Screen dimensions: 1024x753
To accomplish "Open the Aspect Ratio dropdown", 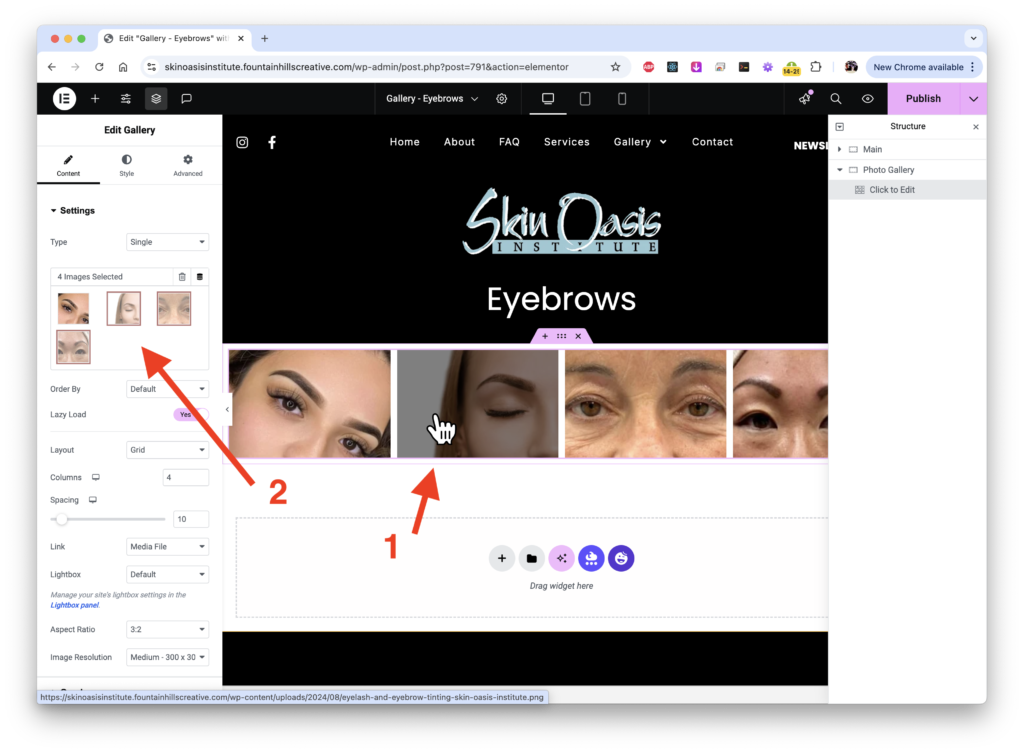I will click(x=167, y=630).
